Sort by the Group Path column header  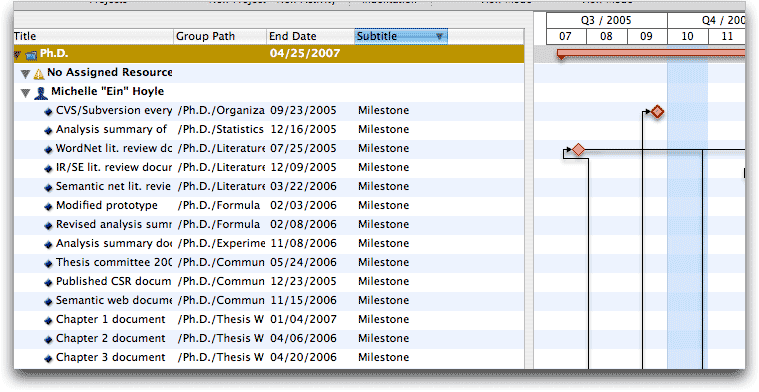pyautogui.click(x=220, y=36)
